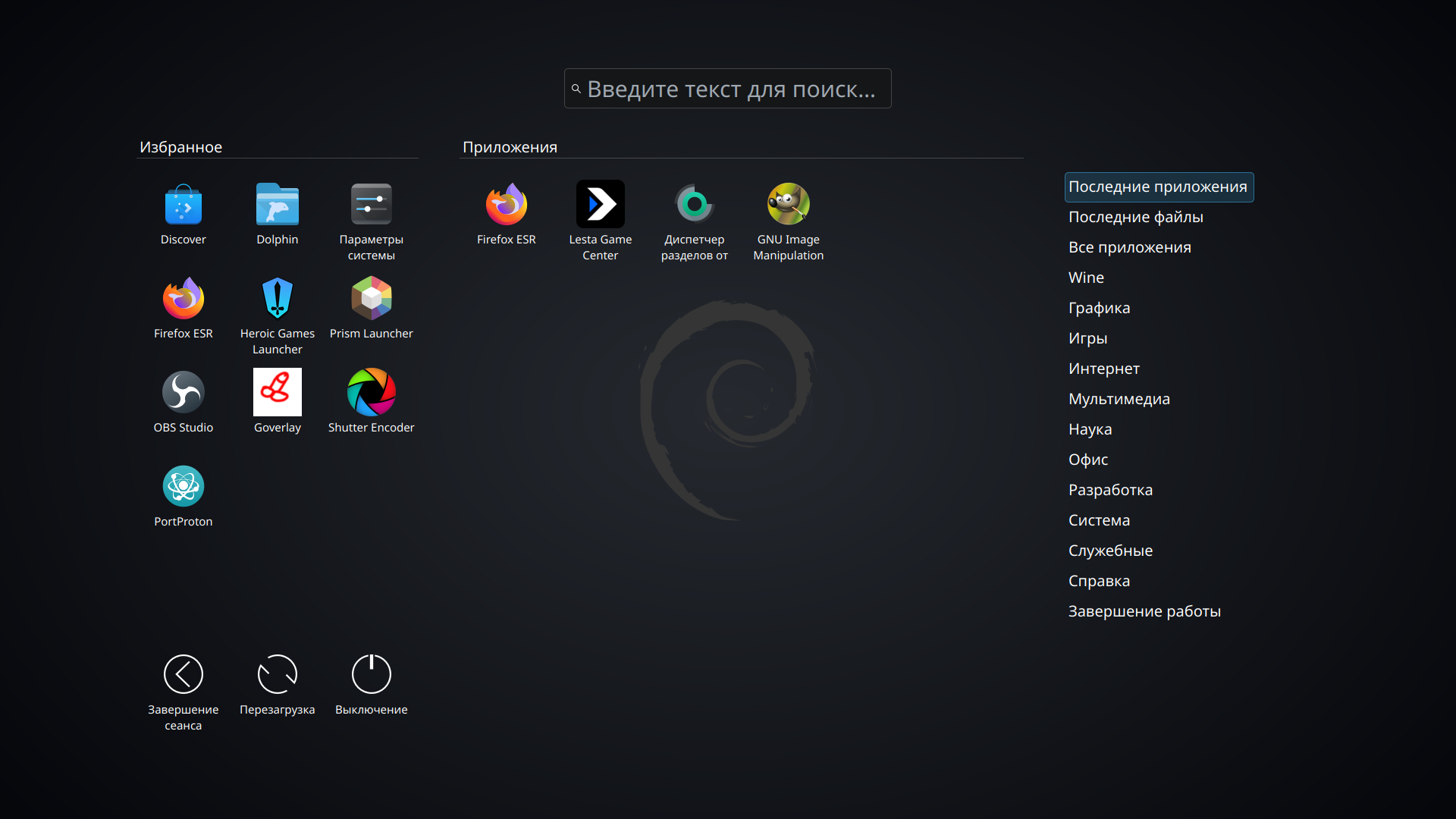Click Завершение сеанса logout button
The image size is (1456, 819).
[184, 675]
